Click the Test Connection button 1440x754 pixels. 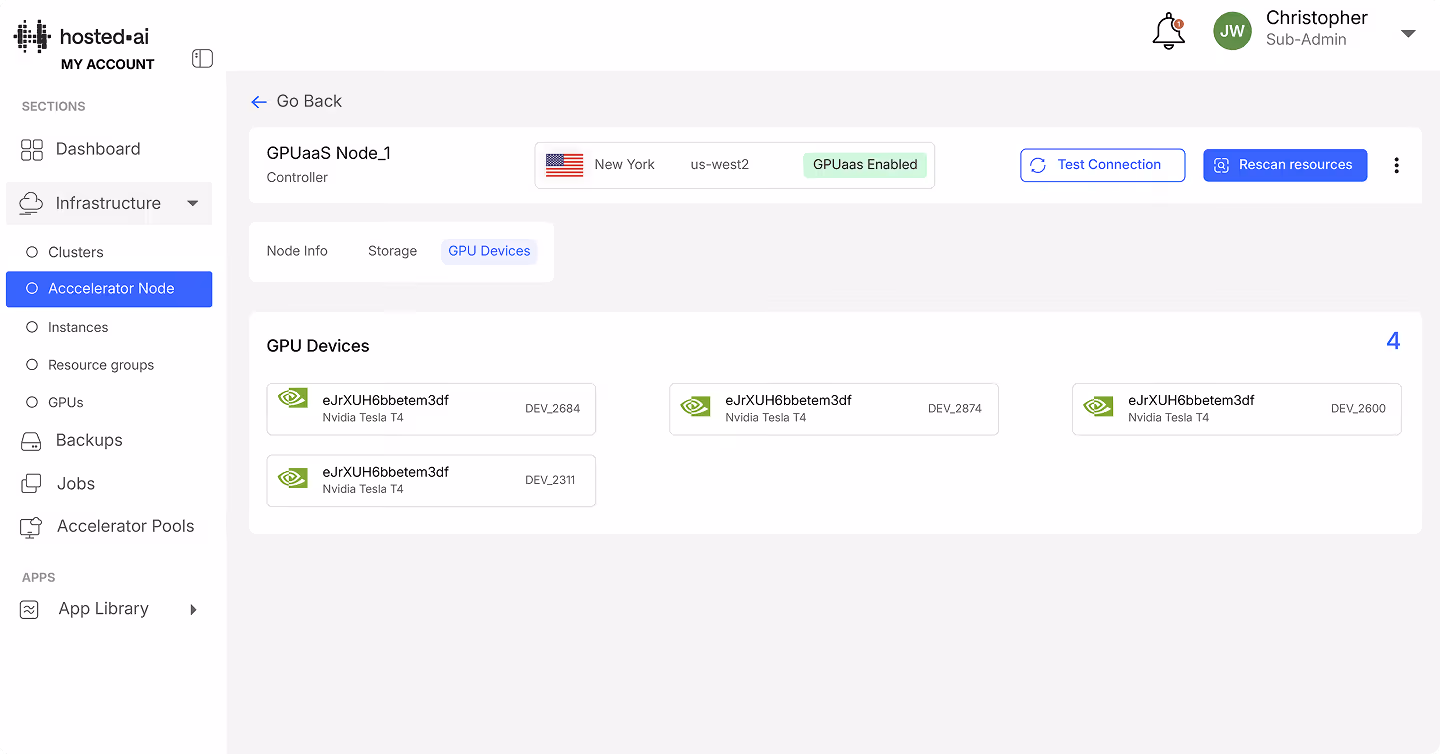coord(1102,165)
